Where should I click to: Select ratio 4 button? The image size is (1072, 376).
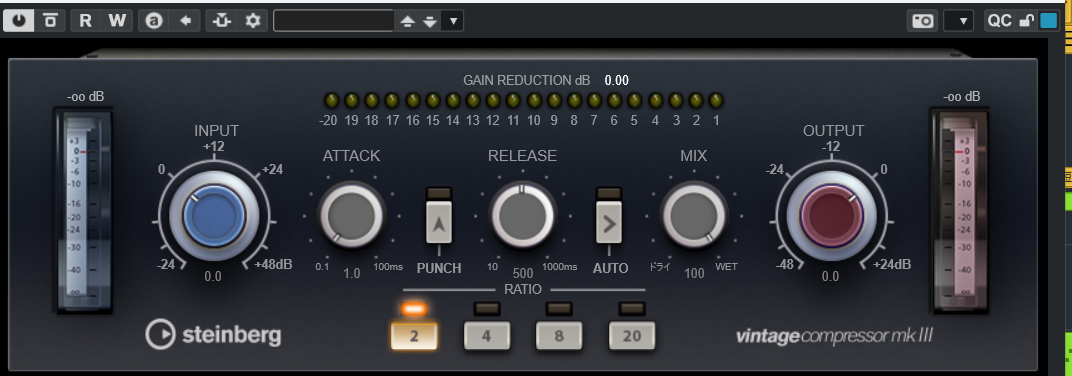pos(487,336)
